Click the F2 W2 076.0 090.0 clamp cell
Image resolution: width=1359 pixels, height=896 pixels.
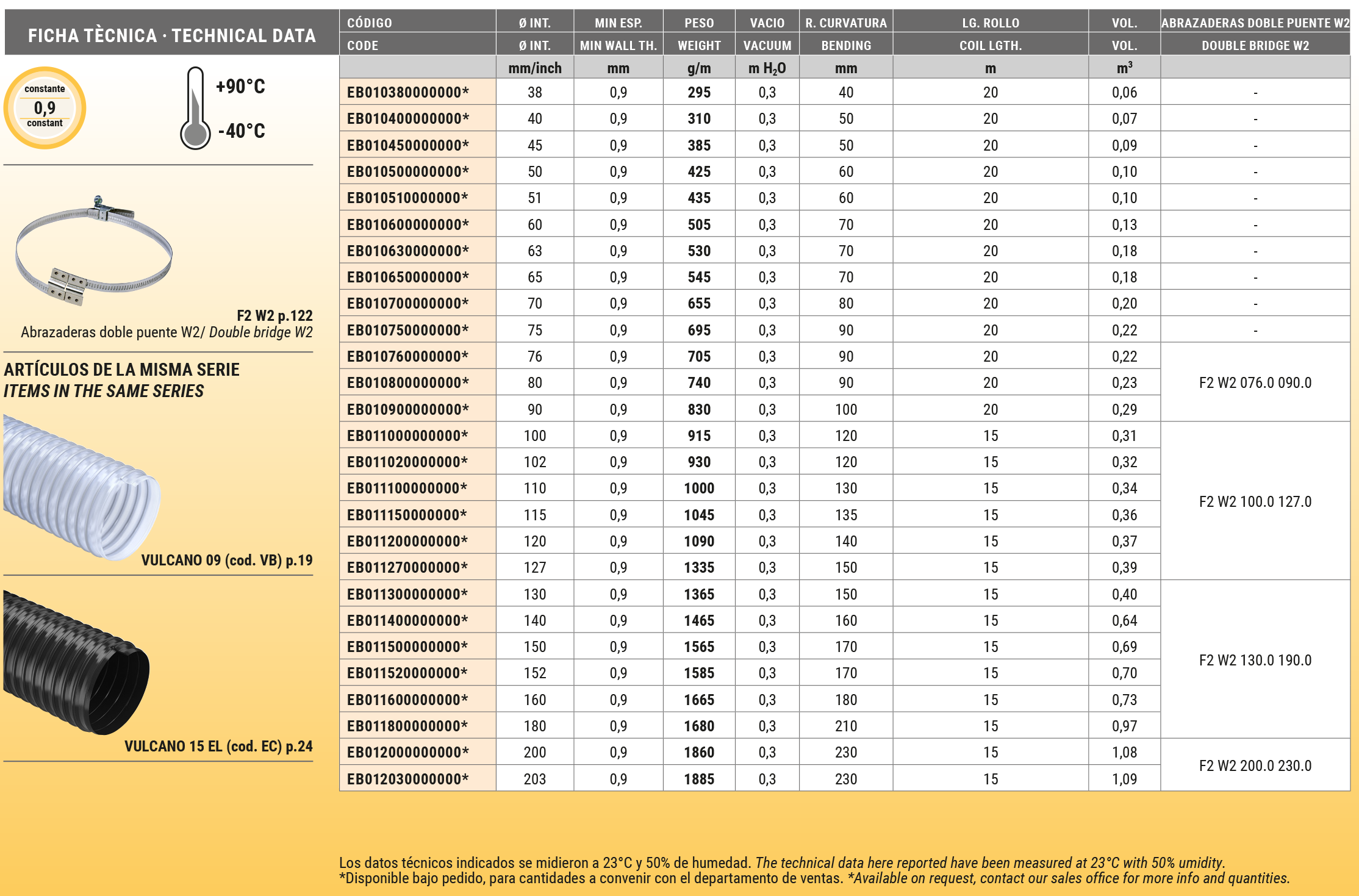click(1255, 382)
